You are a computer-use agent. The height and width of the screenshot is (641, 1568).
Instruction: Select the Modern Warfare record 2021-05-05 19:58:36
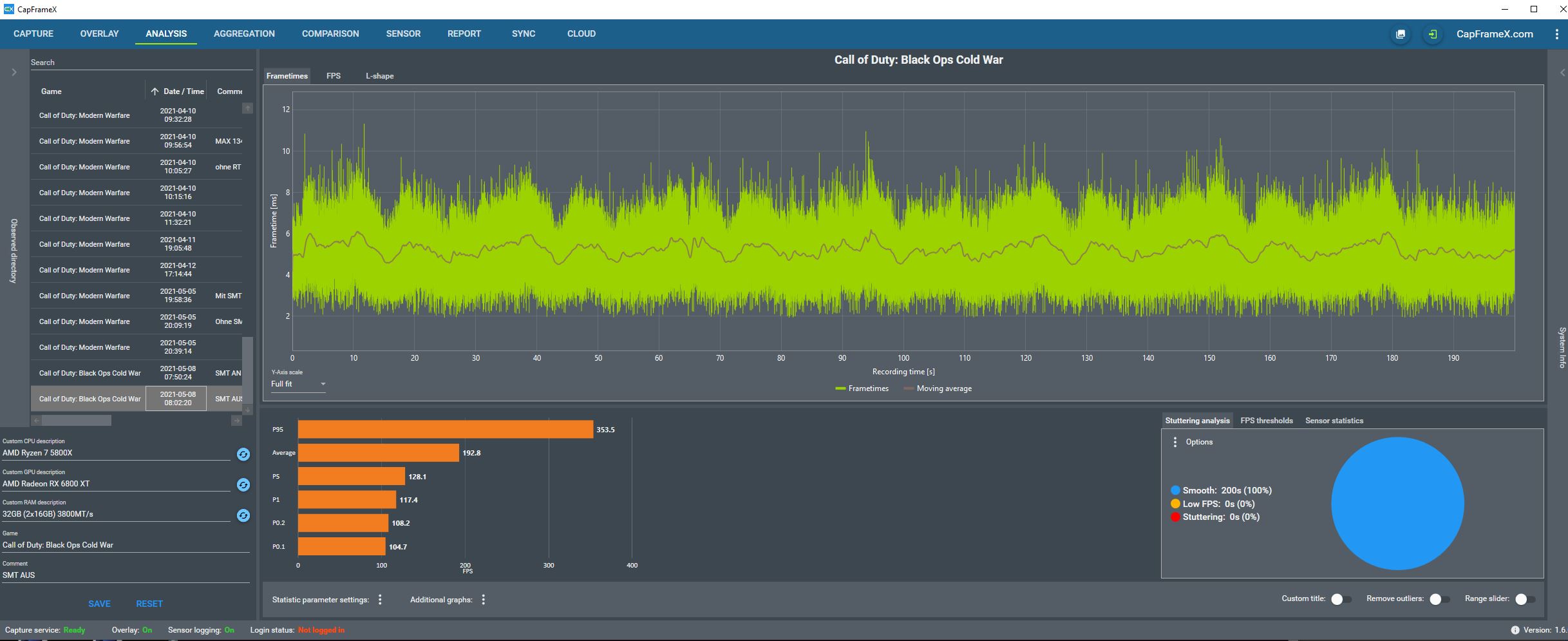coord(137,296)
